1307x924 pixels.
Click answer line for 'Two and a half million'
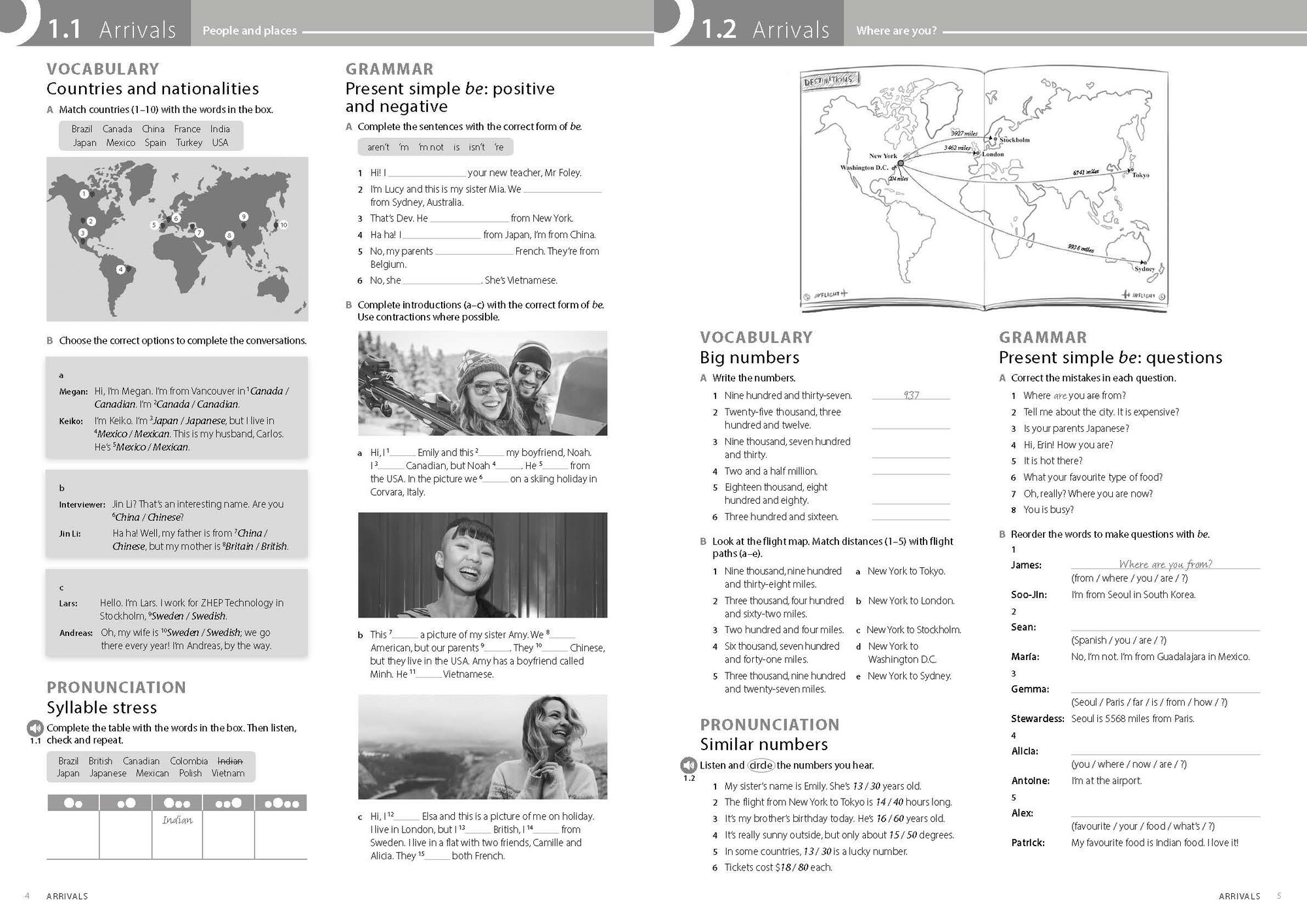pyautogui.click(x=910, y=471)
